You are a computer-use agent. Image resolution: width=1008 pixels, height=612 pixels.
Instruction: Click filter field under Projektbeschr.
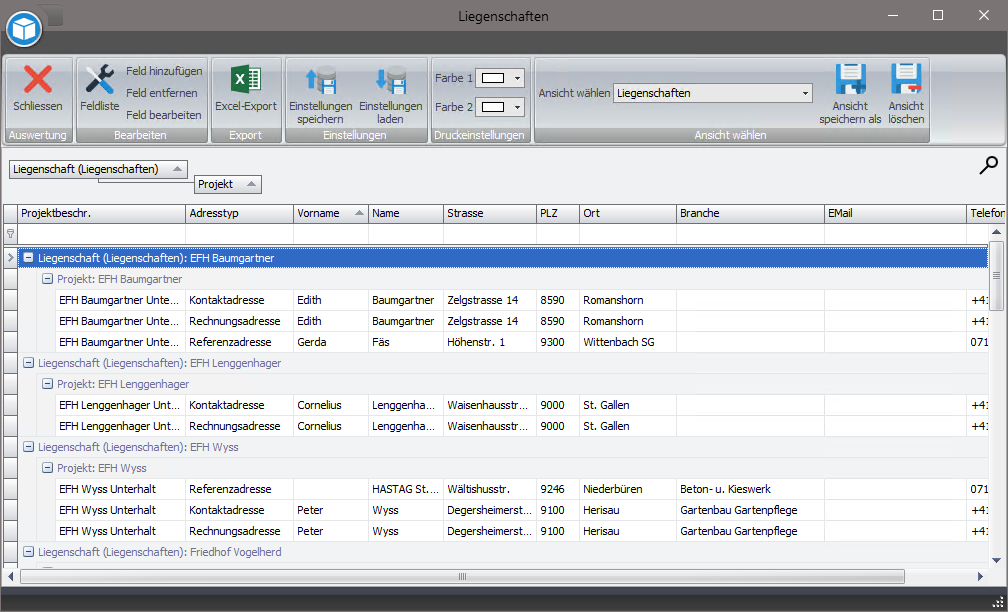[x=102, y=233]
